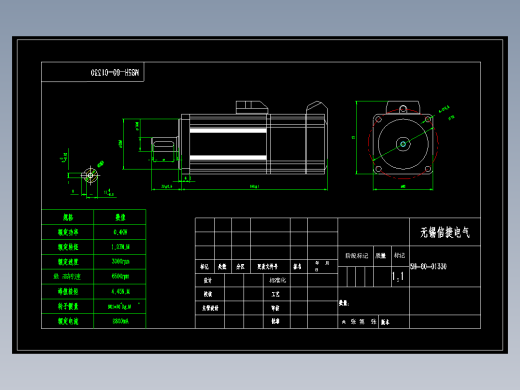Select the 1:1 scale value in title block
The height and width of the screenshot is (390, 520).
[x=398, y=276]
